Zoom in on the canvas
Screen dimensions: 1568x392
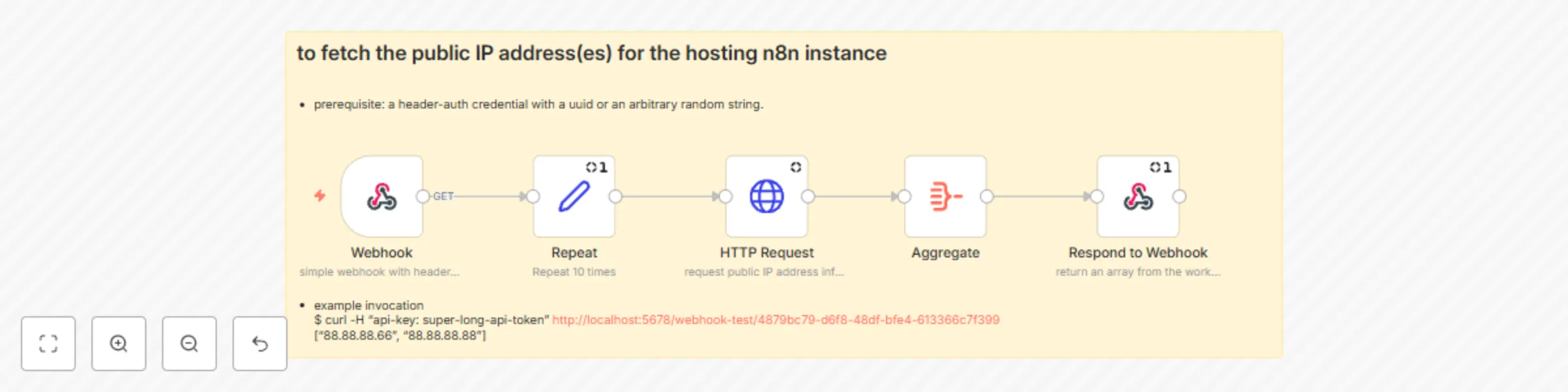coord(119,344)
